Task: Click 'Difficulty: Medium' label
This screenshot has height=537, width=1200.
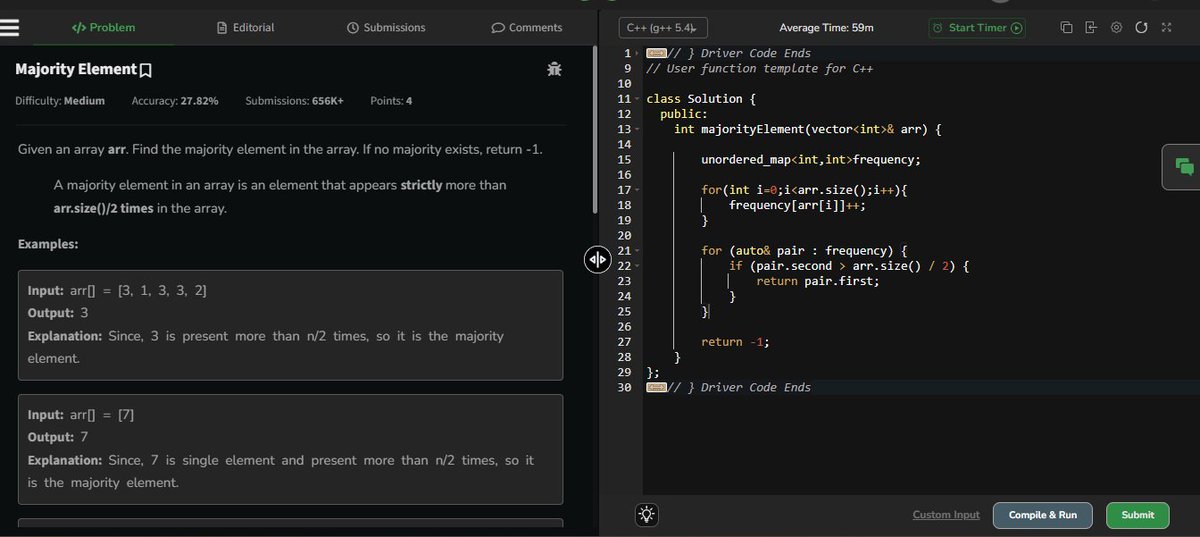Action: (60, 101)
